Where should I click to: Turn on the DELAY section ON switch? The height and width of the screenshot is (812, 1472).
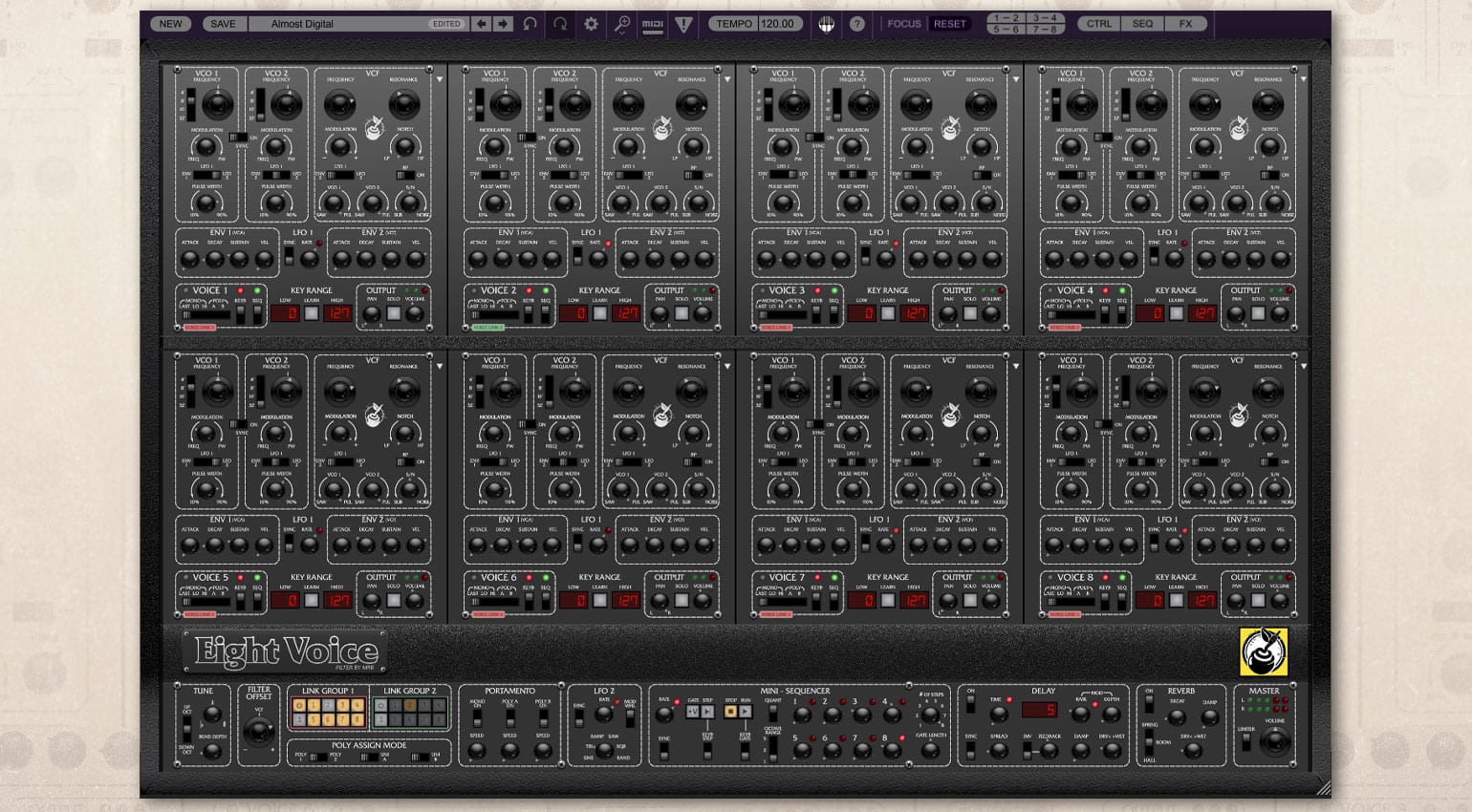tap(971, 706)
